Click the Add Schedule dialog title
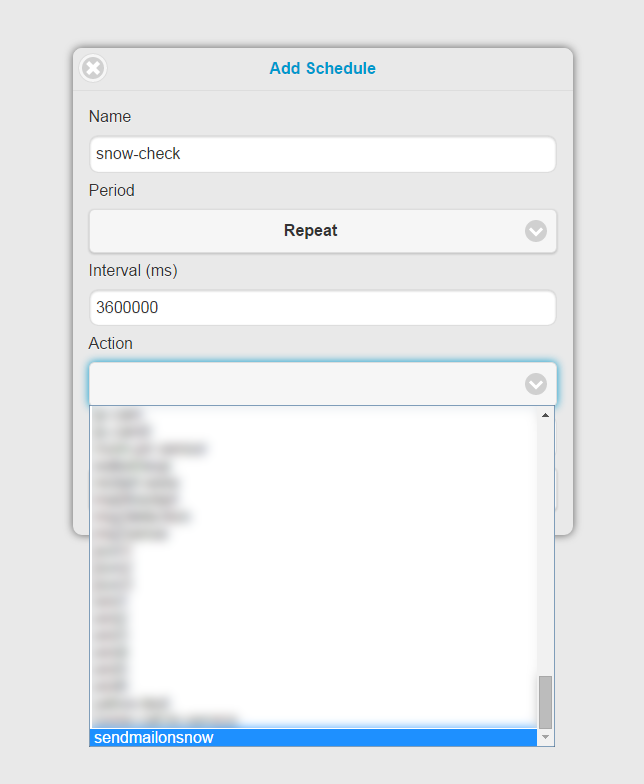The height and width of the screenshot is (784, 644). pos(322,68)
